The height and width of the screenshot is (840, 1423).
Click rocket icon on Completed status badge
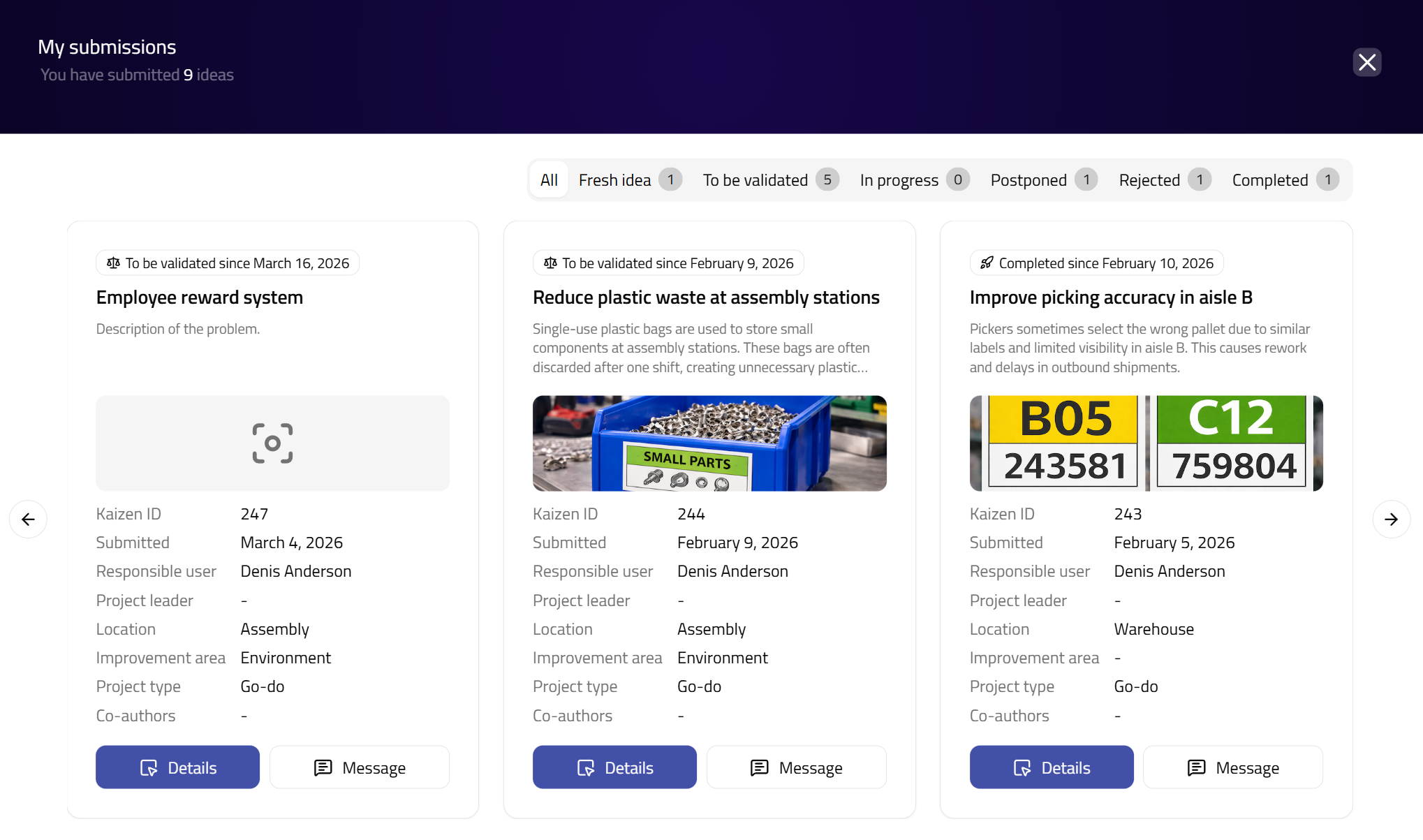point(987,263)
